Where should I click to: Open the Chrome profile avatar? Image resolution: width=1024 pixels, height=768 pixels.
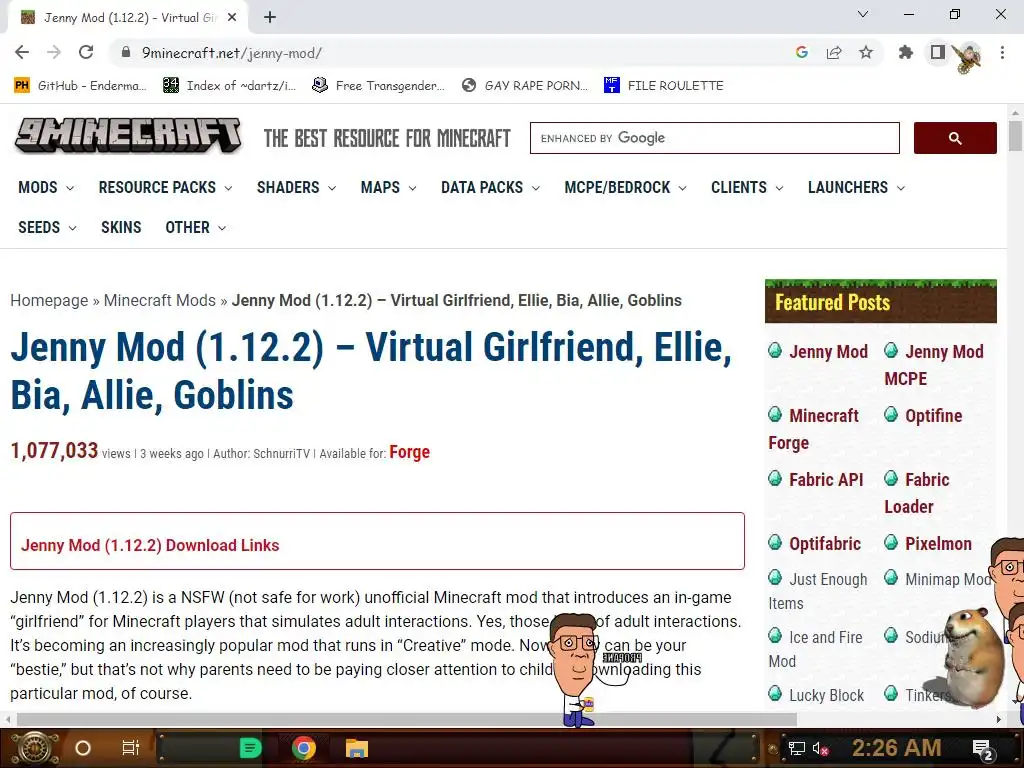click(x=968, y=55)
